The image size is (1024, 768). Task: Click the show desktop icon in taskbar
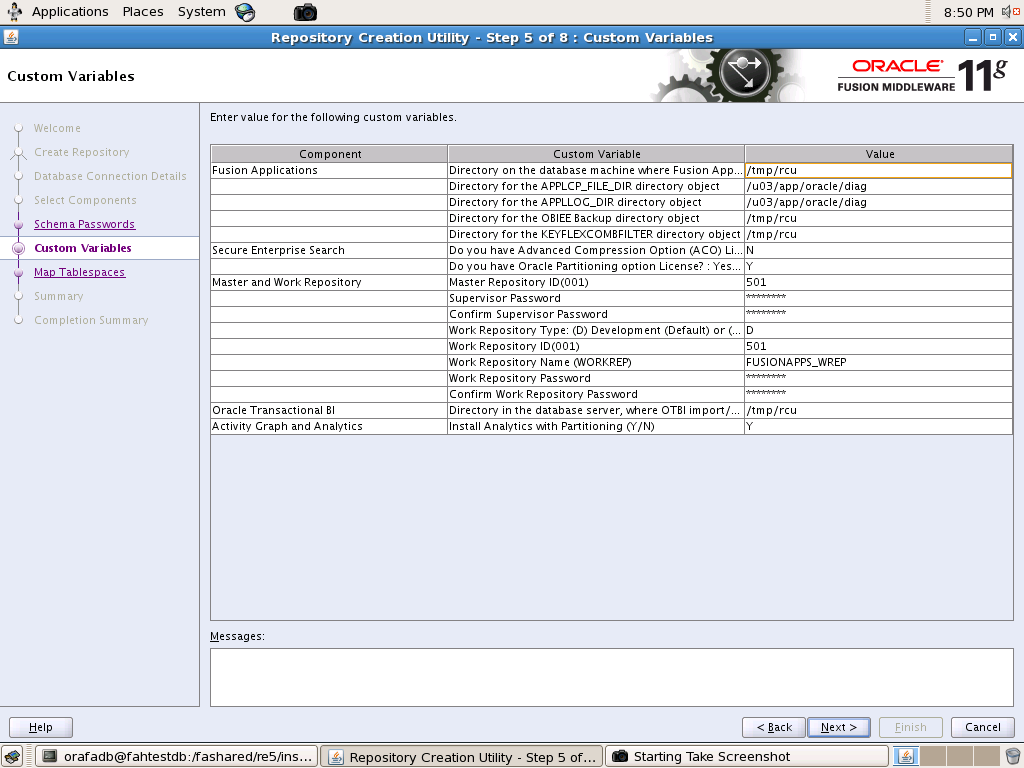point(13,756)
